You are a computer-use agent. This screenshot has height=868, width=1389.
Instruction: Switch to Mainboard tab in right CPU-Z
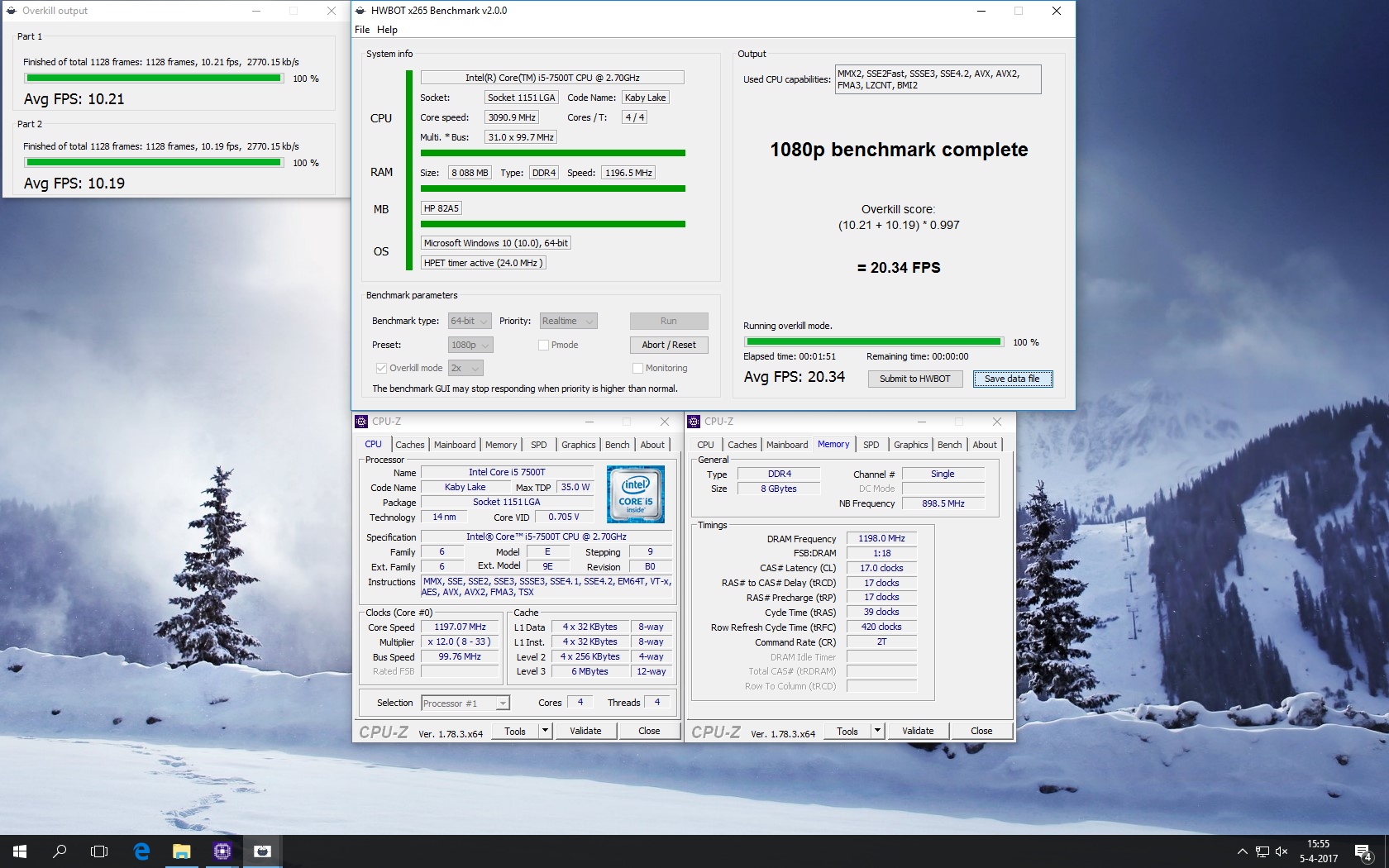(x=787, y=445)
